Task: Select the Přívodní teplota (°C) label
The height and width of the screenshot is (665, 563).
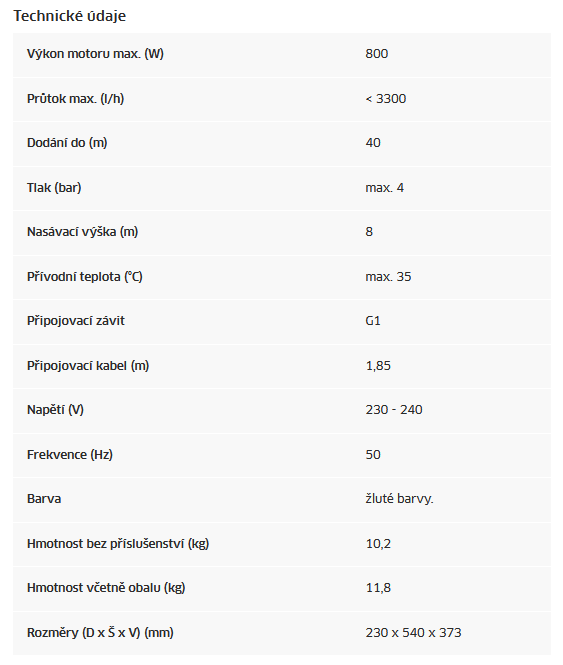Action: [84, 277]
